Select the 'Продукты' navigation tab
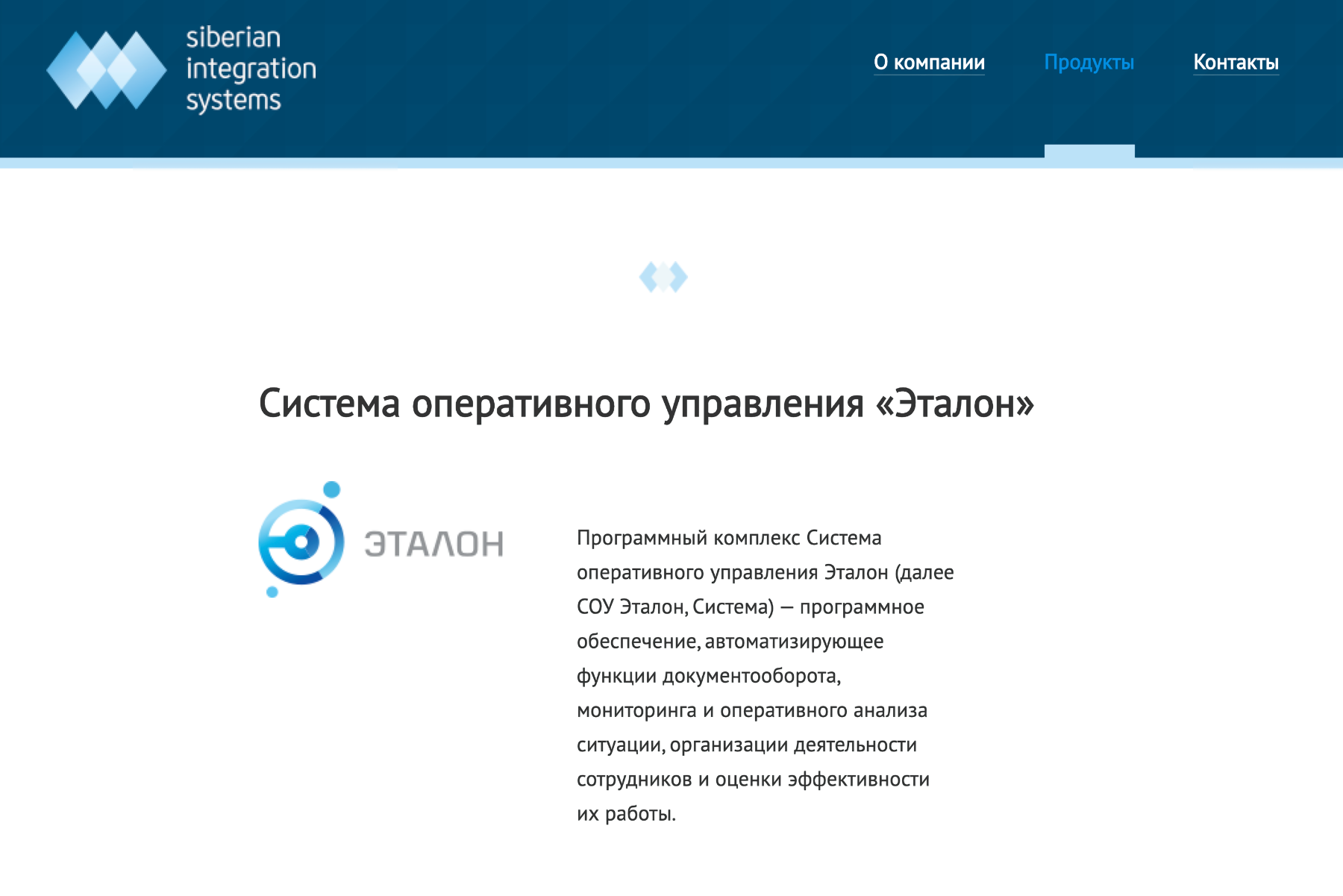Viewport: 1343px width, 896px height. [1089, 63]
